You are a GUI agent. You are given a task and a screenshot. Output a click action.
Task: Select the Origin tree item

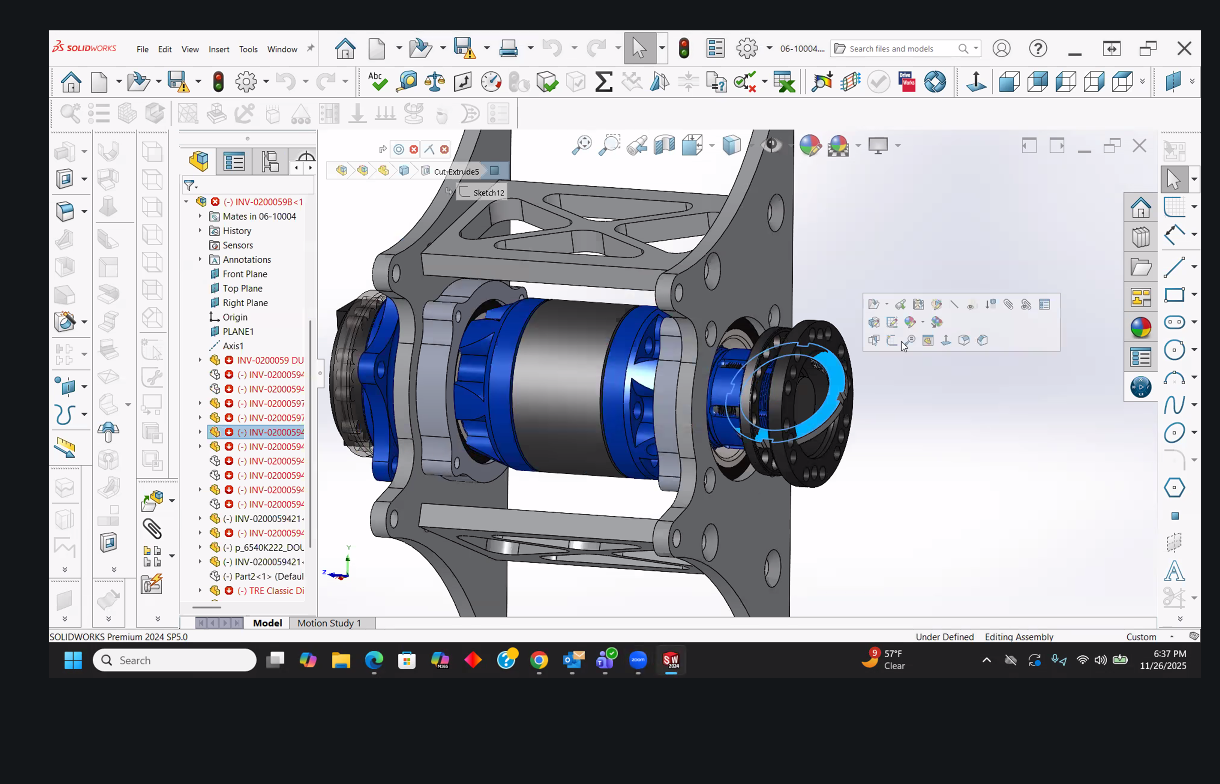coord(235,318)
